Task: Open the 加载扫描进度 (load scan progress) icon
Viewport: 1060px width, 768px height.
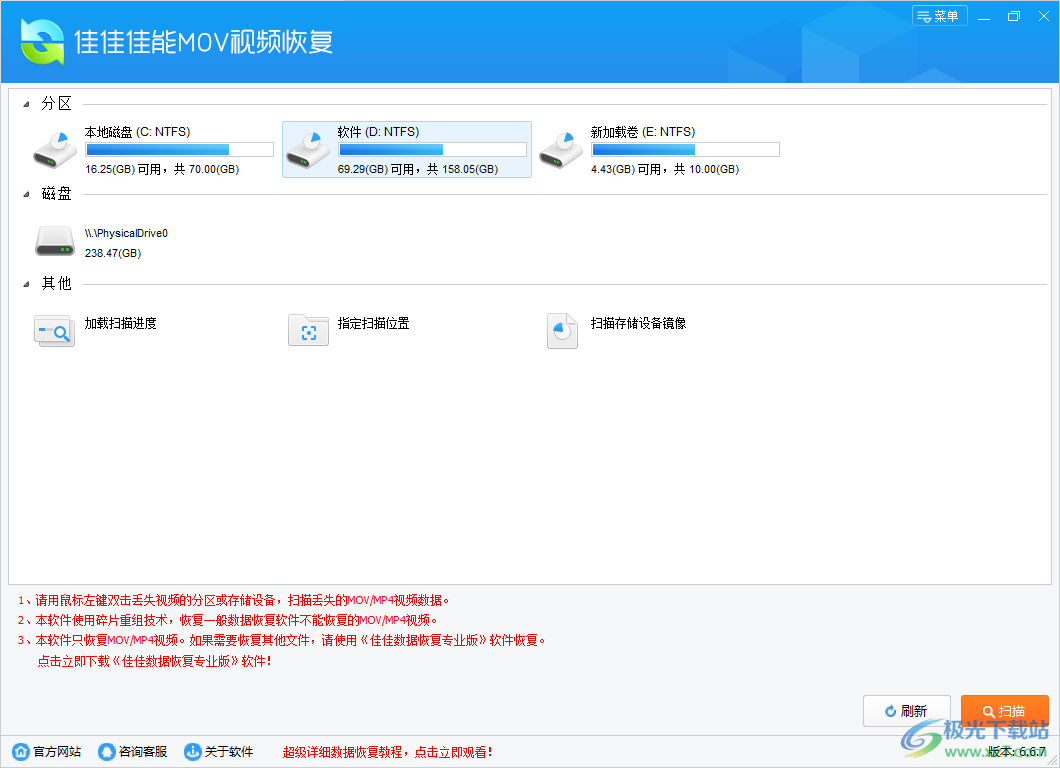Action: (x=54, y=330)
